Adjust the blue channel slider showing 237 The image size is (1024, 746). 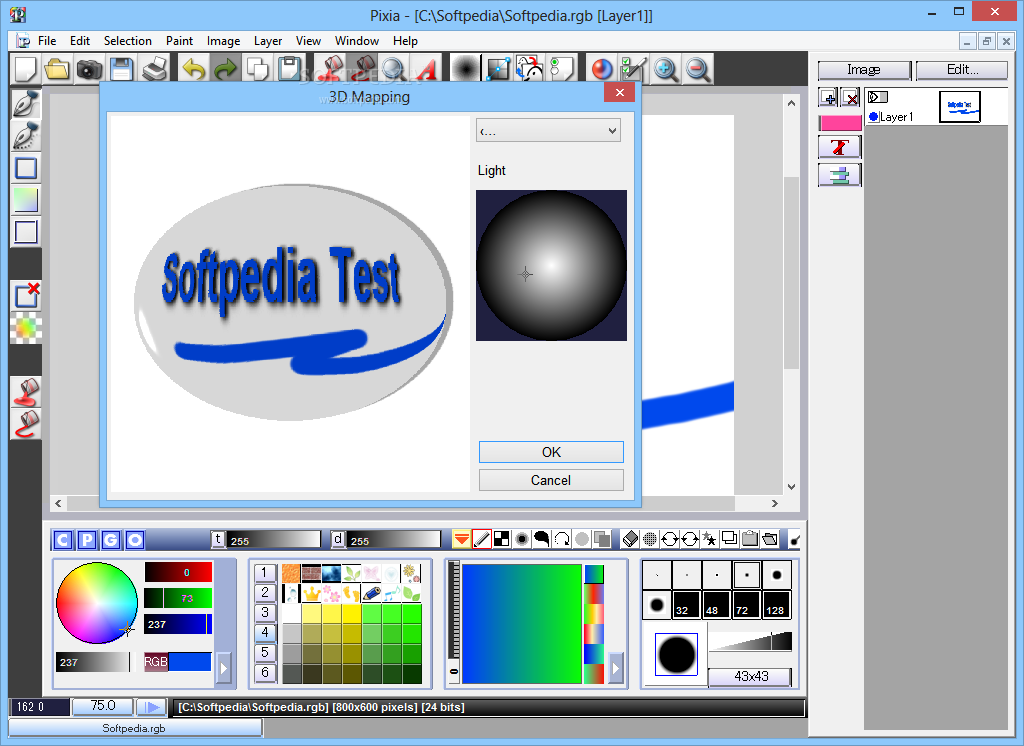178,624
